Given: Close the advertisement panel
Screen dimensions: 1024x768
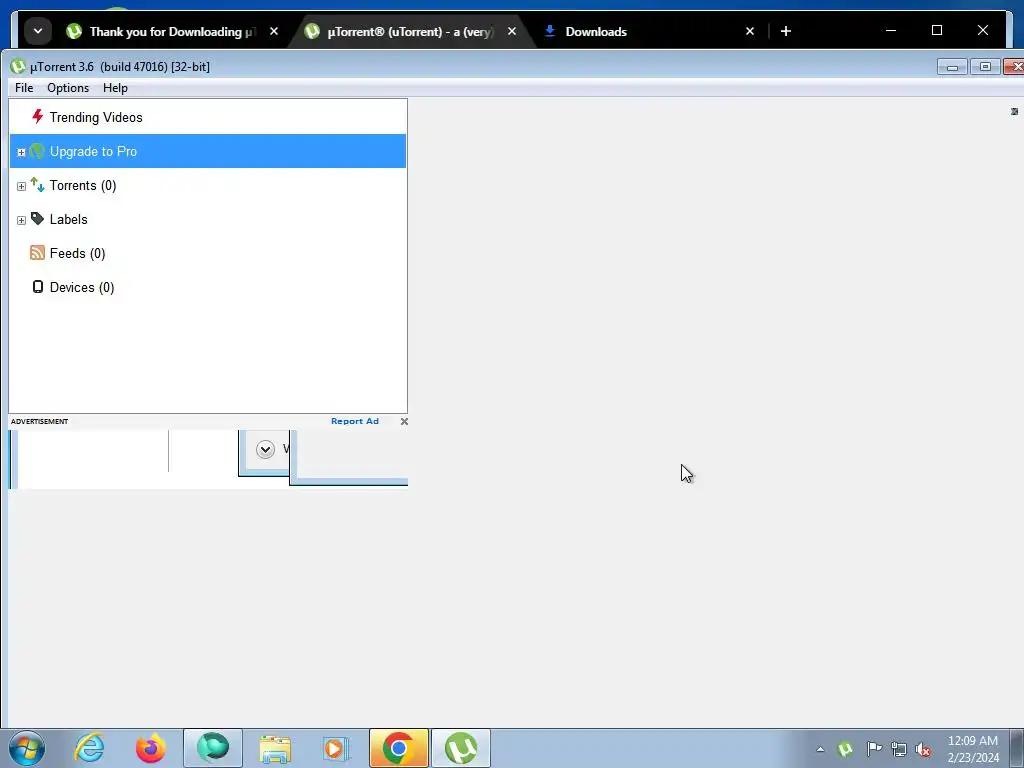Looking at the screenshot, I should coord(404,421).
